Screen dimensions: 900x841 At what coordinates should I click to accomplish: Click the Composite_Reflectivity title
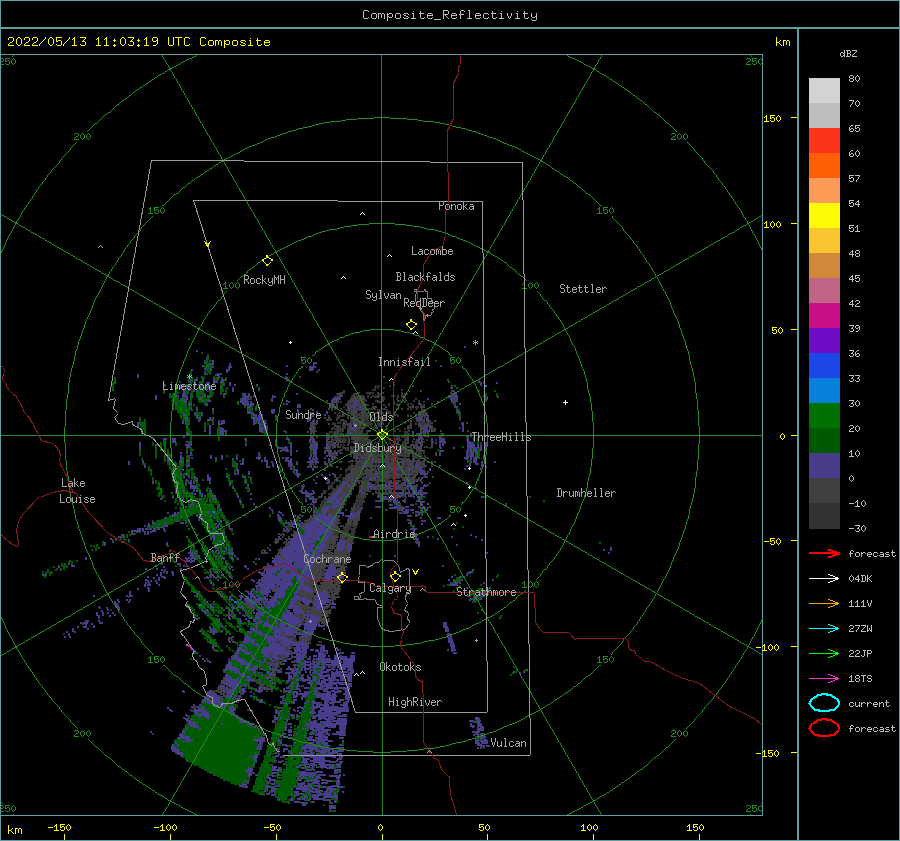[449, 15]
